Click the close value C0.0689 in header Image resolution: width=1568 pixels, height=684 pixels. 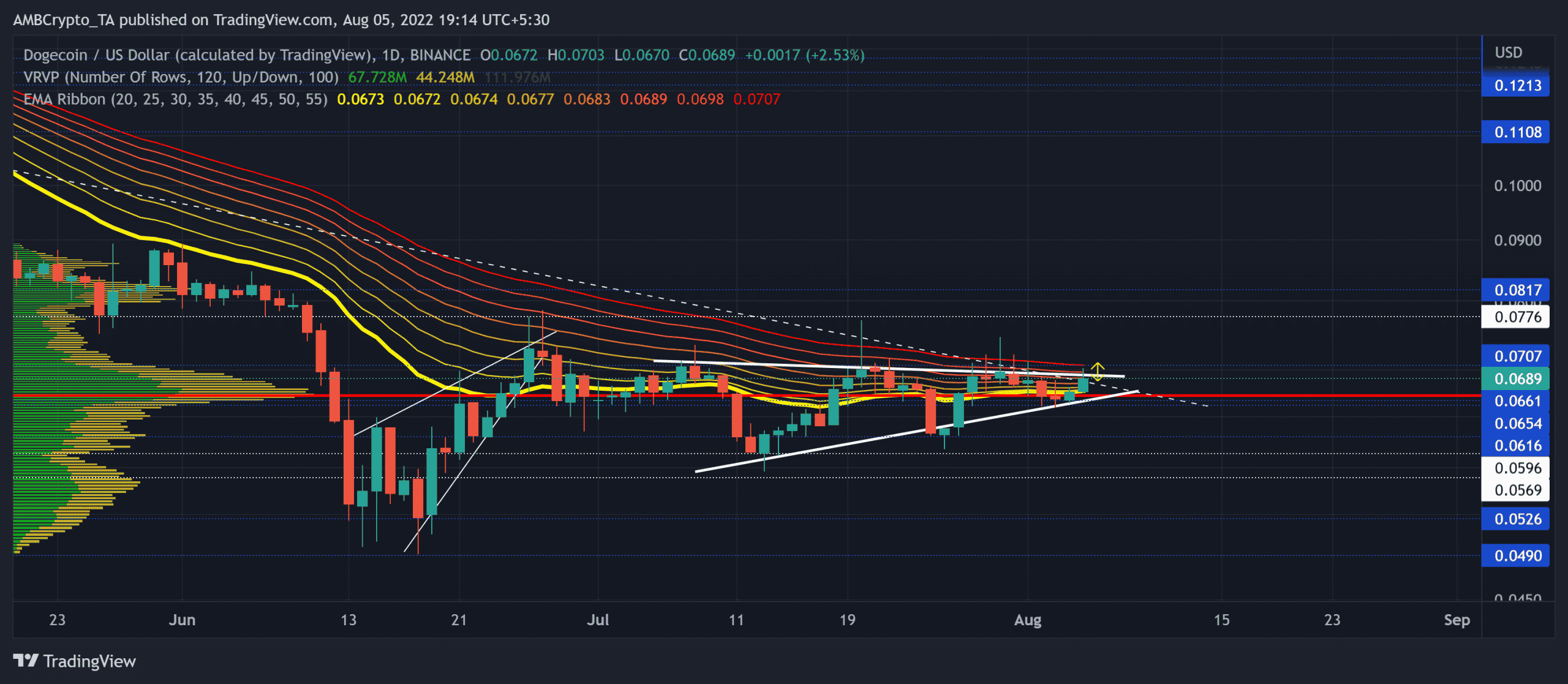[707, 55]
